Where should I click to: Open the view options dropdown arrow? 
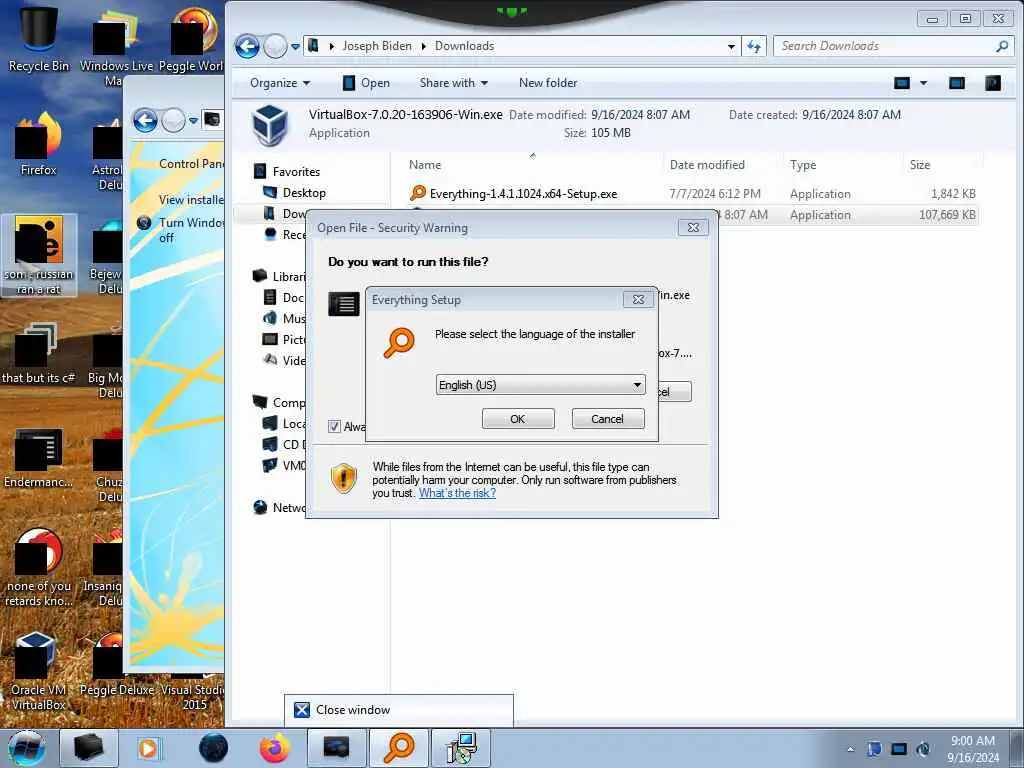(x=923, y=83)
